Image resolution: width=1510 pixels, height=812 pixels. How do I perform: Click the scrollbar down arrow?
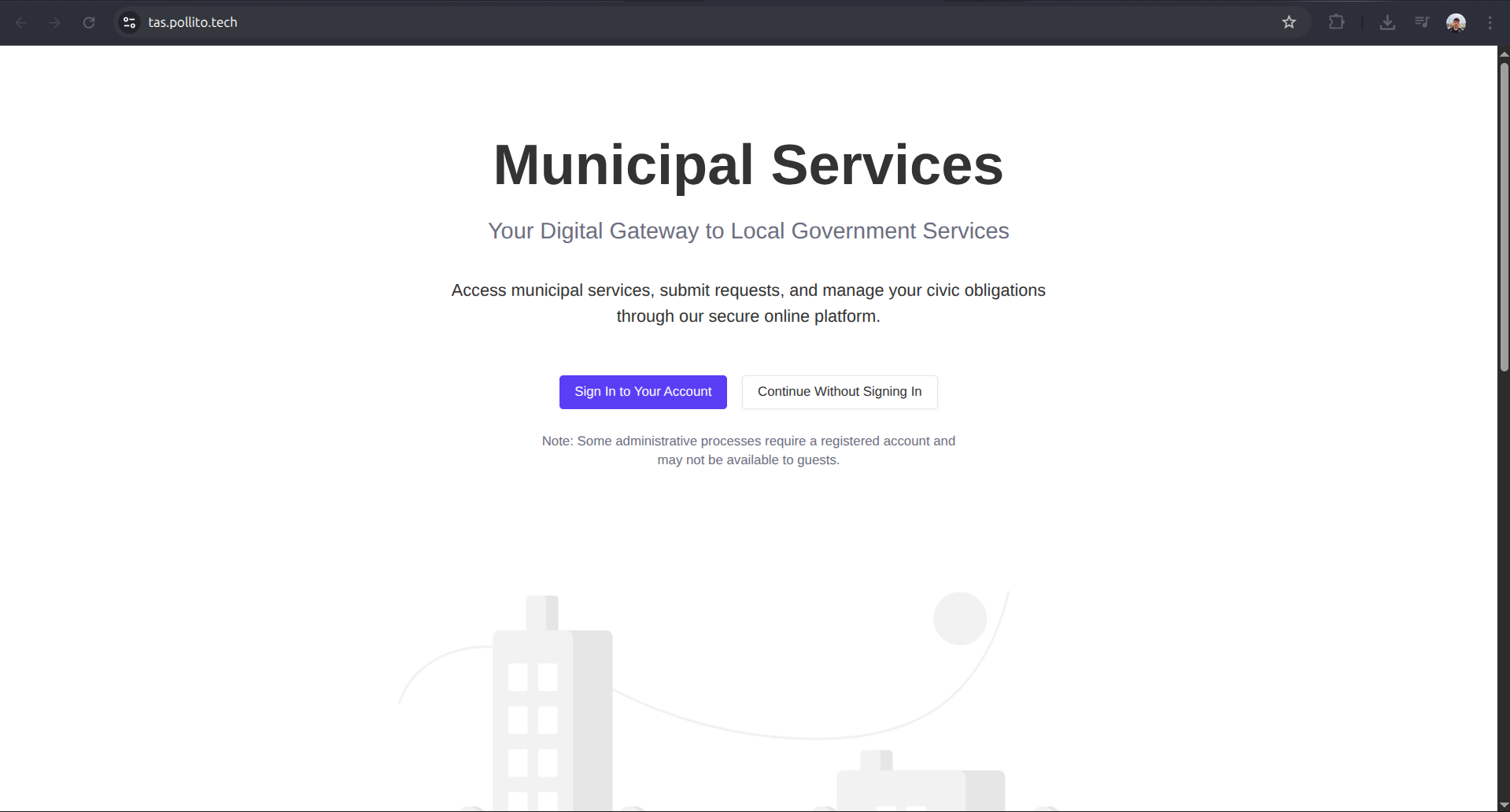pyautogui.click(x=1504, y=805)
